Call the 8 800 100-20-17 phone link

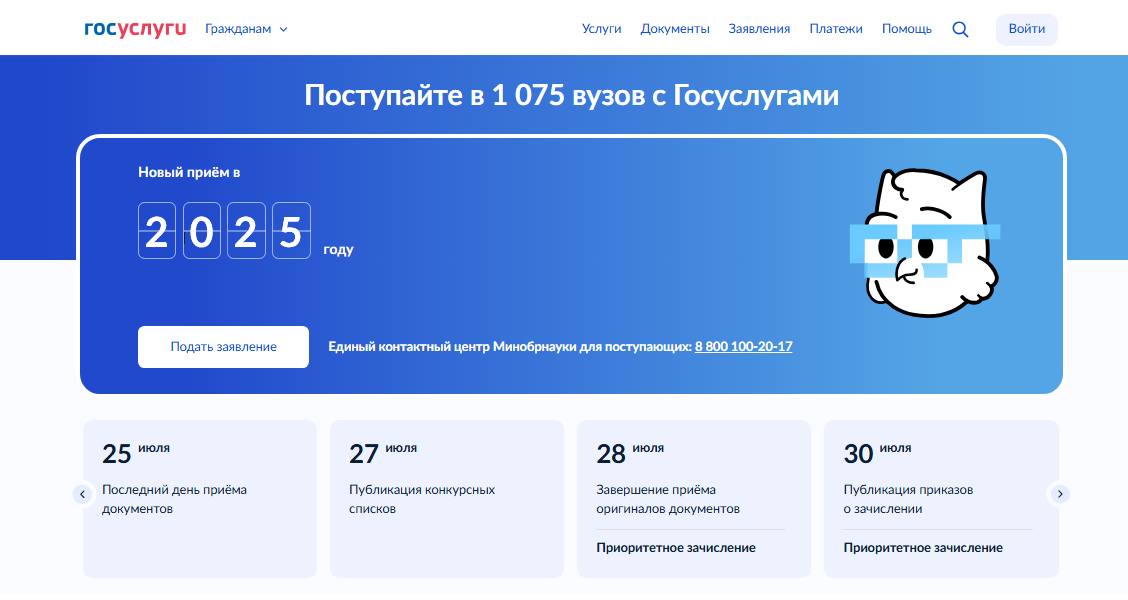click(743, 347)
